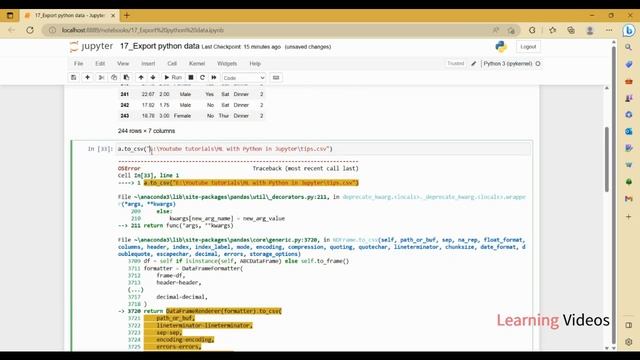Click the 244 rows × 7 columns text
640x360 pixels.
(146, 131)
